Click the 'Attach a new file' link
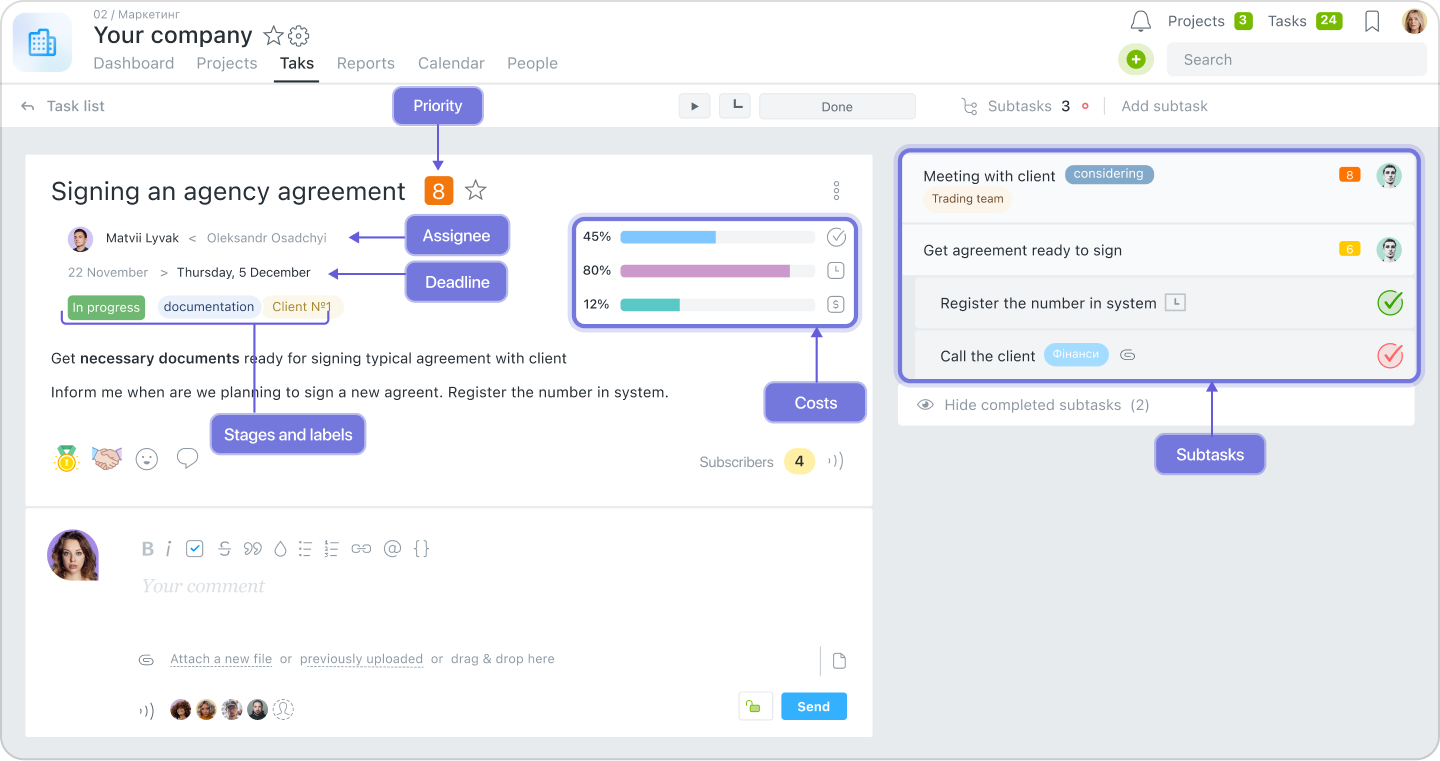This screenshot has width=1440, height=761. [x=220, y=658]
